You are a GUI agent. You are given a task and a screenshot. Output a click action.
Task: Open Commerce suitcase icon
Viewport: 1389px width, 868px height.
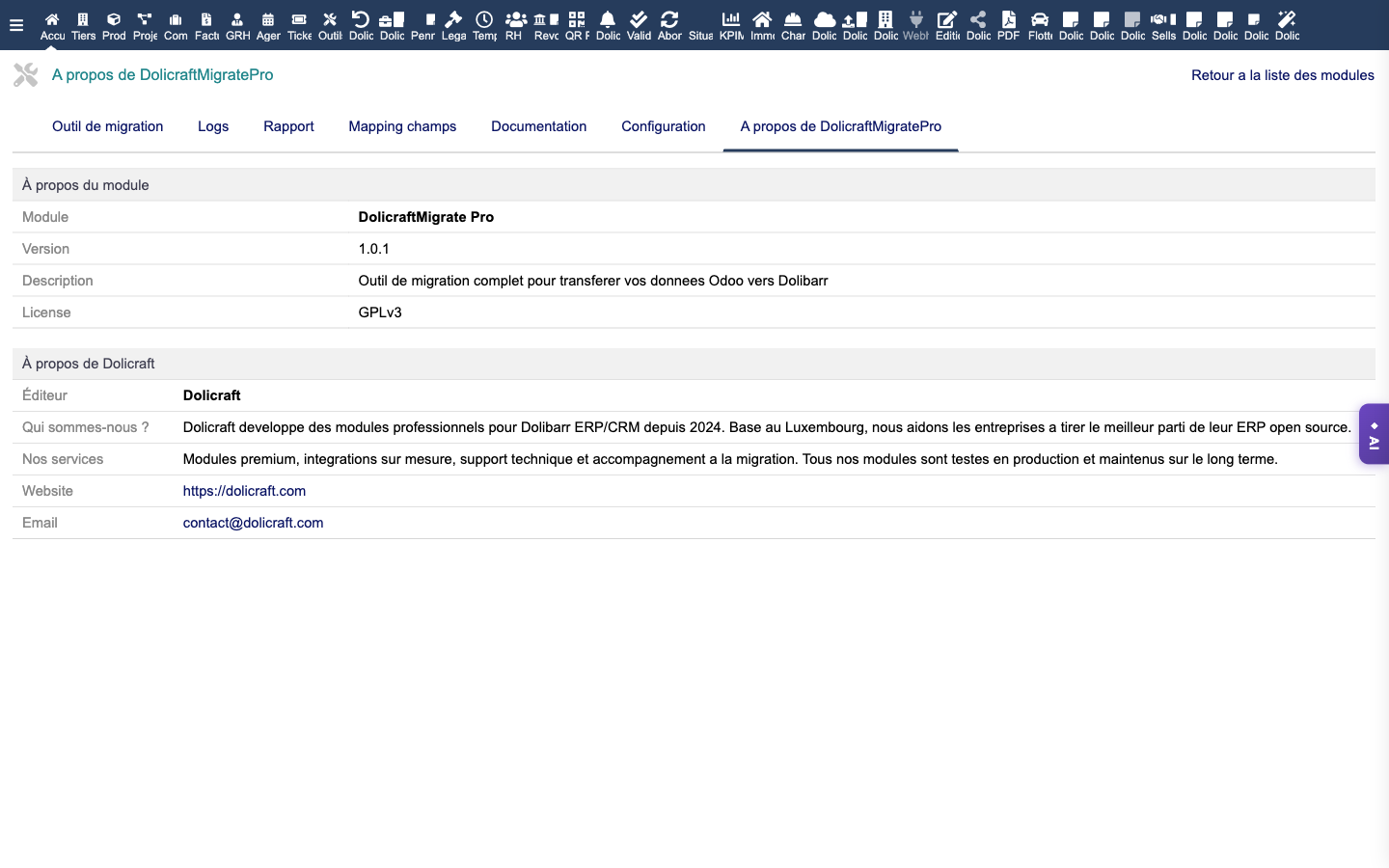176,19
